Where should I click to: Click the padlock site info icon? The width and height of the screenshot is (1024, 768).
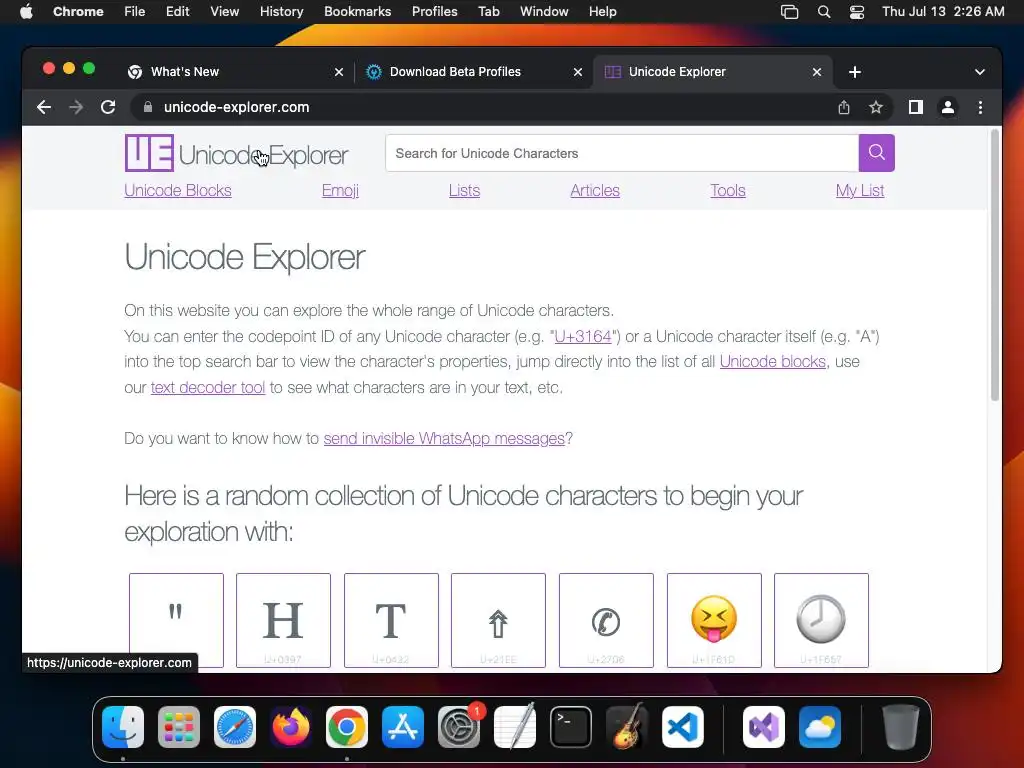tap(148, 107)
